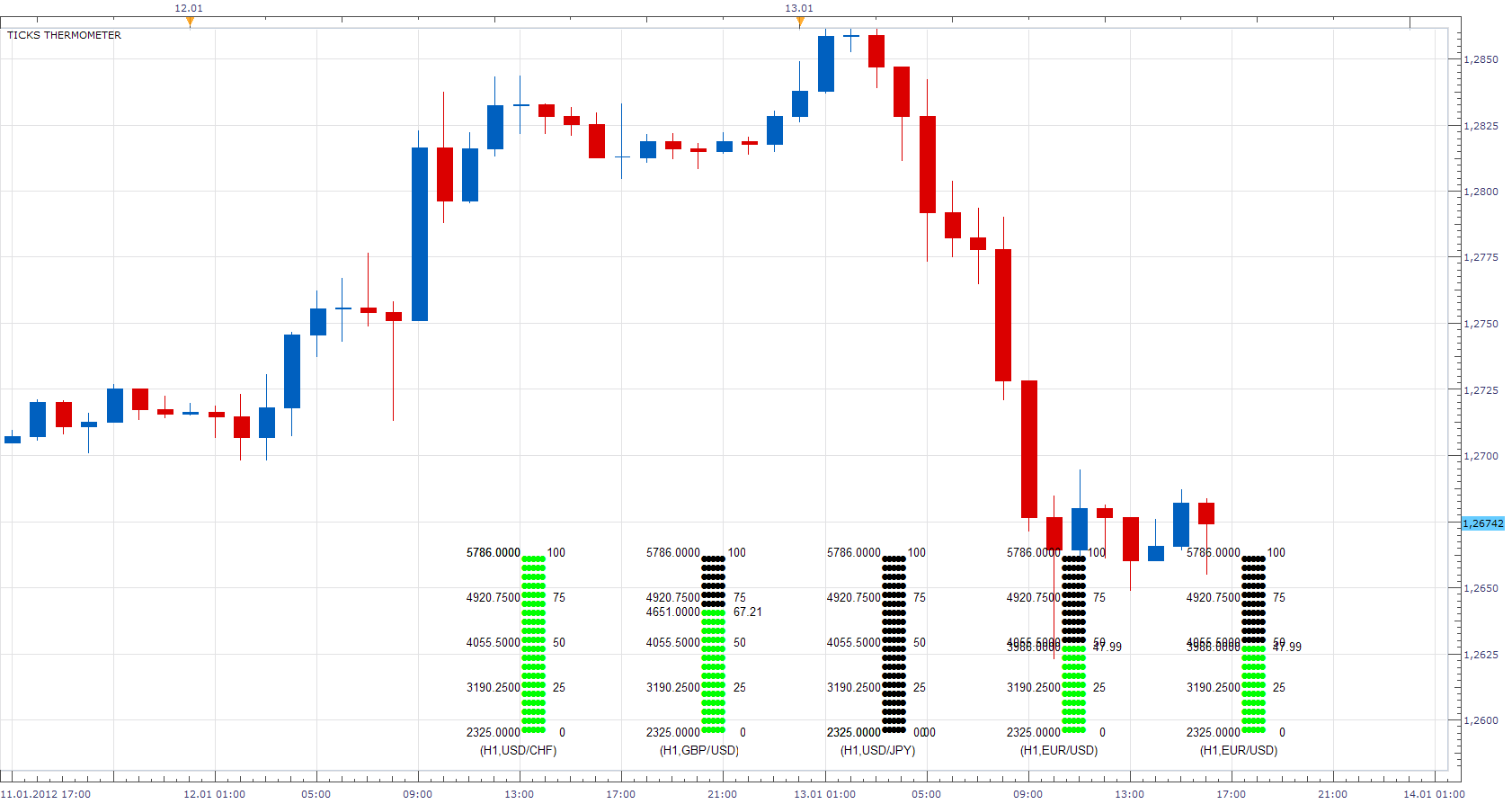The height and width of the screenshot is (804, 1512).
Task: Click the 14.01 01:00 time label
Action: pos(1434,794)
